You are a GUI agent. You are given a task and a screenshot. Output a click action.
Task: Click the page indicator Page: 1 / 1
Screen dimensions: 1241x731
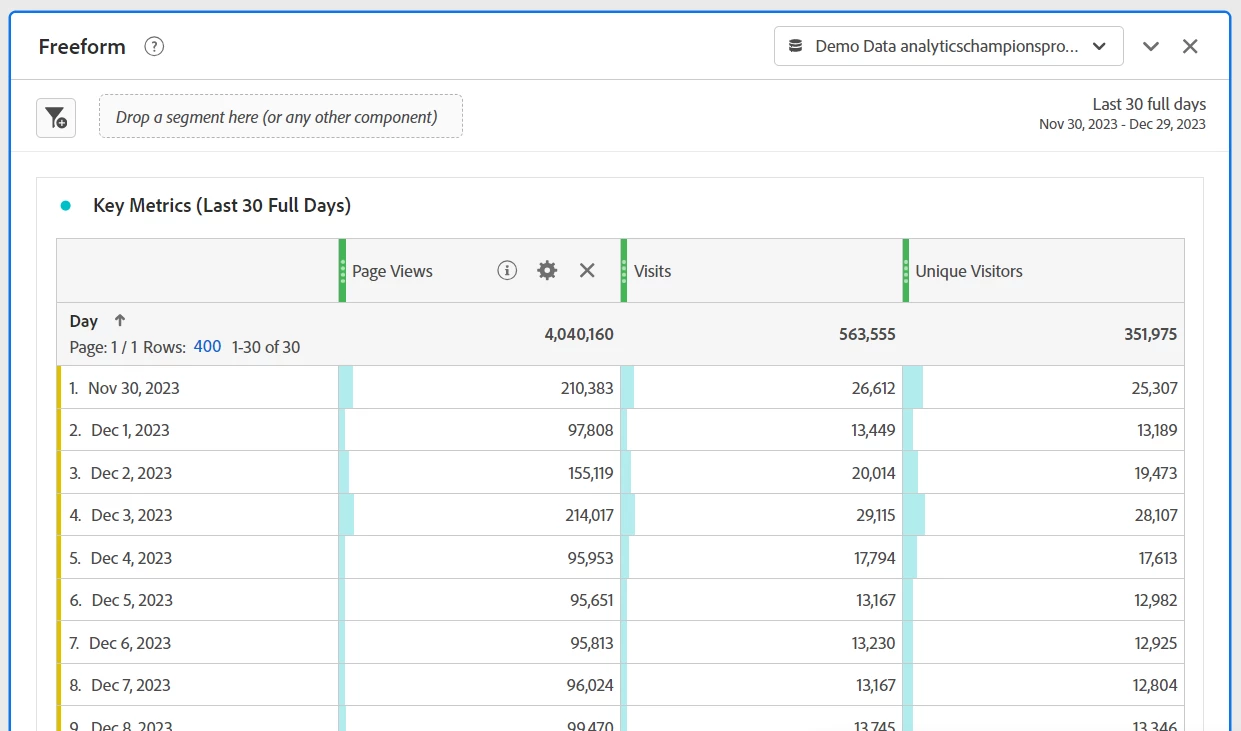104,347
